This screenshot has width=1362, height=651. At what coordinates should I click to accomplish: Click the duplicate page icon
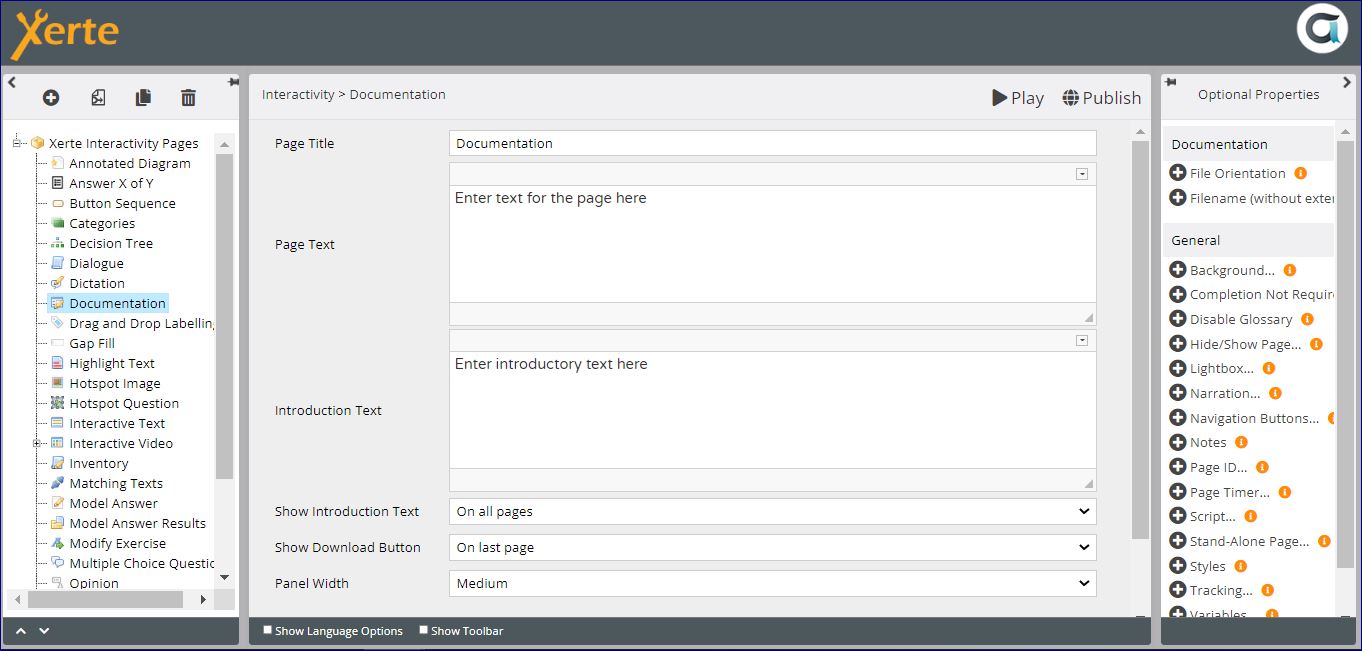tap(143, 97)
